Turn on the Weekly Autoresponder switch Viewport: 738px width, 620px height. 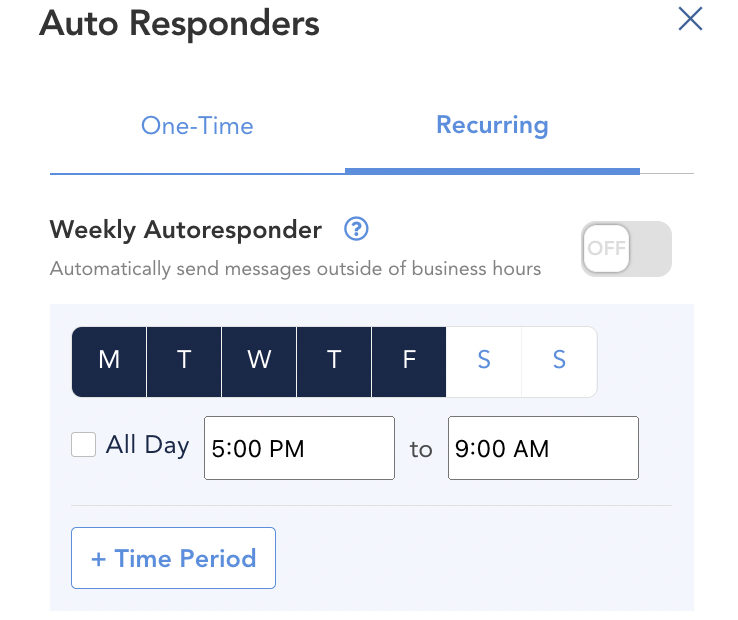(626, 249)
